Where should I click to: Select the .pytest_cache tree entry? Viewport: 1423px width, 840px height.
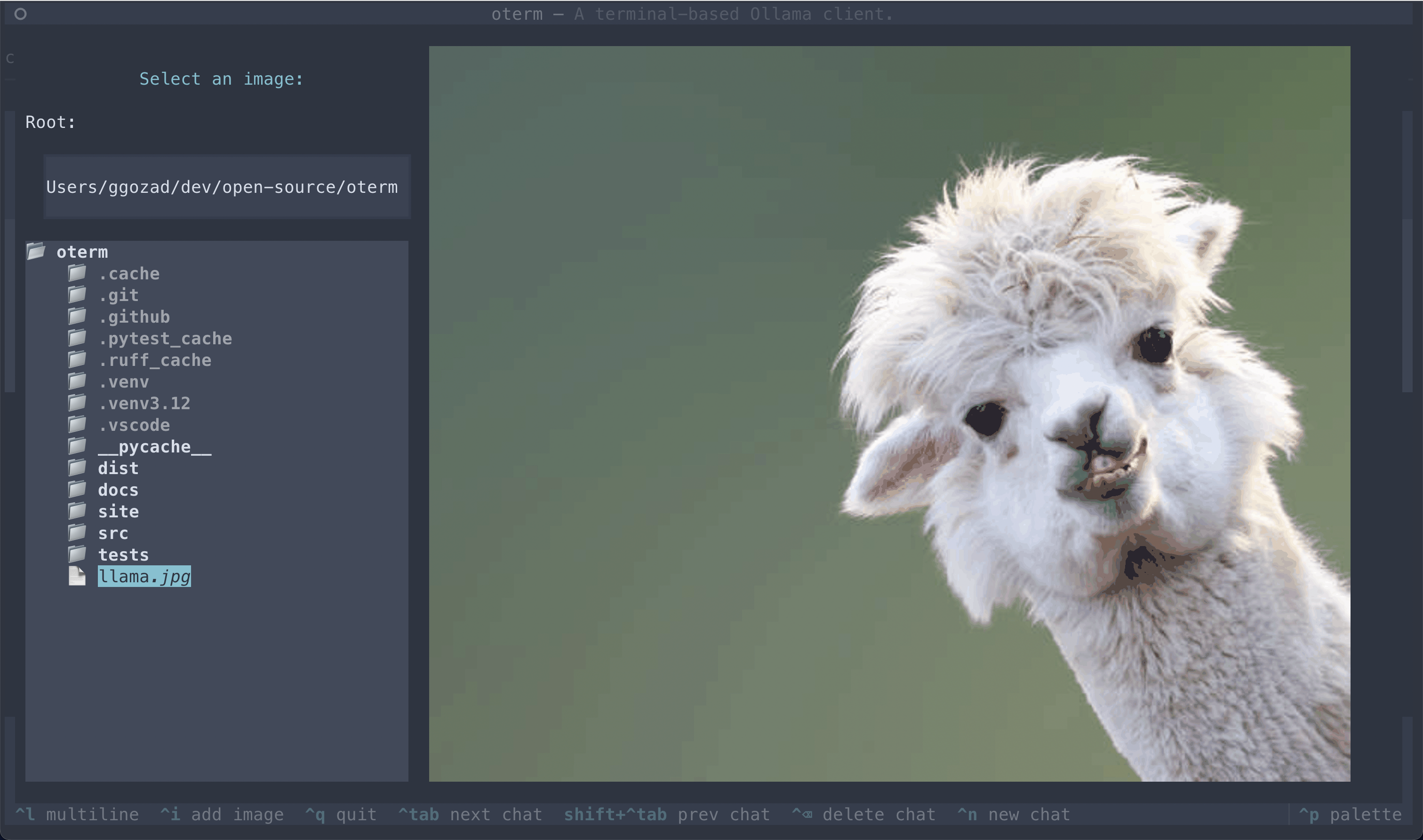click(164, 339)
